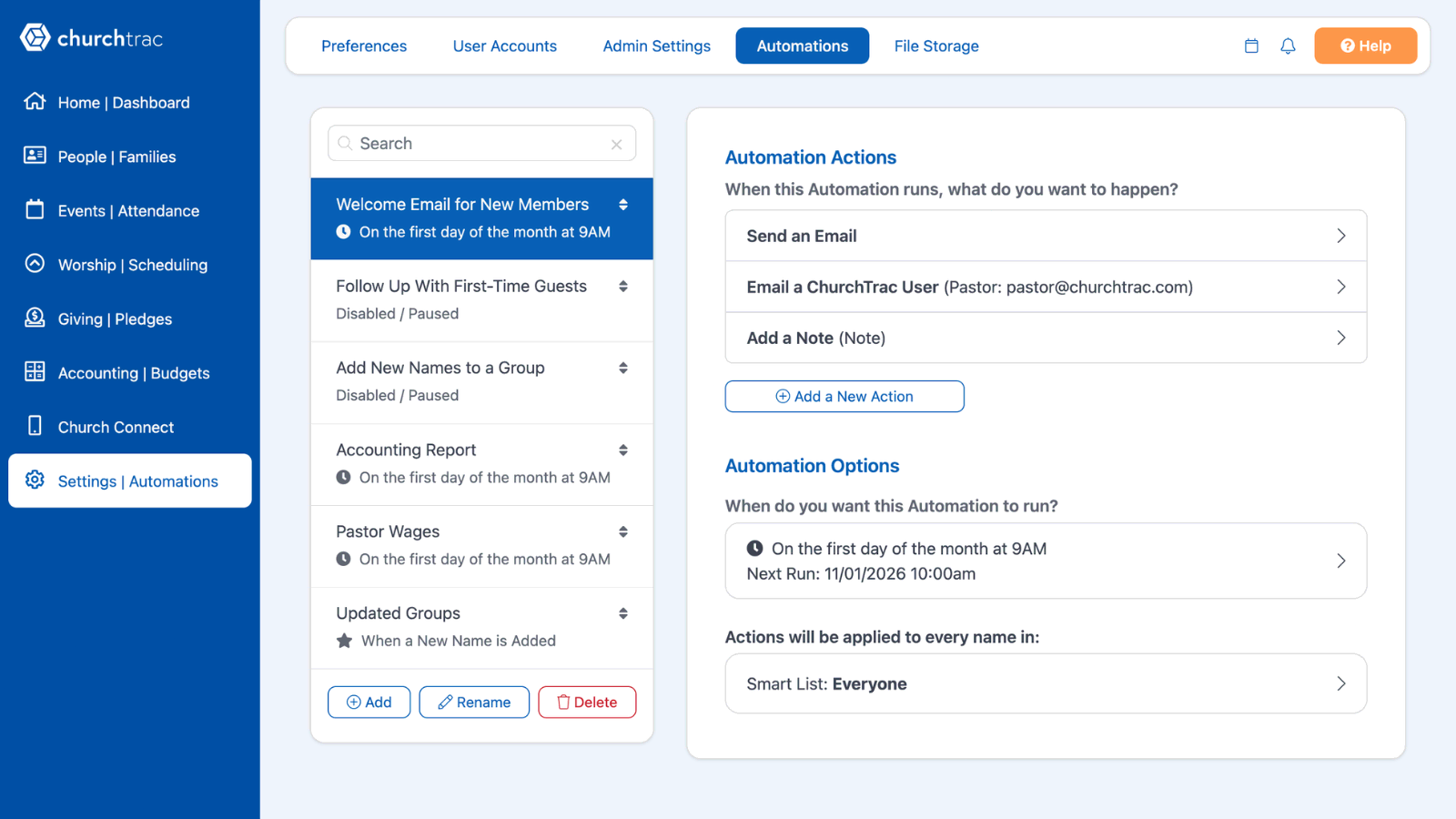Image resolution: width=1456 pixels, height=819 pixels.
Task: Select the Updated Groups automation
Action: pos(481,628)
